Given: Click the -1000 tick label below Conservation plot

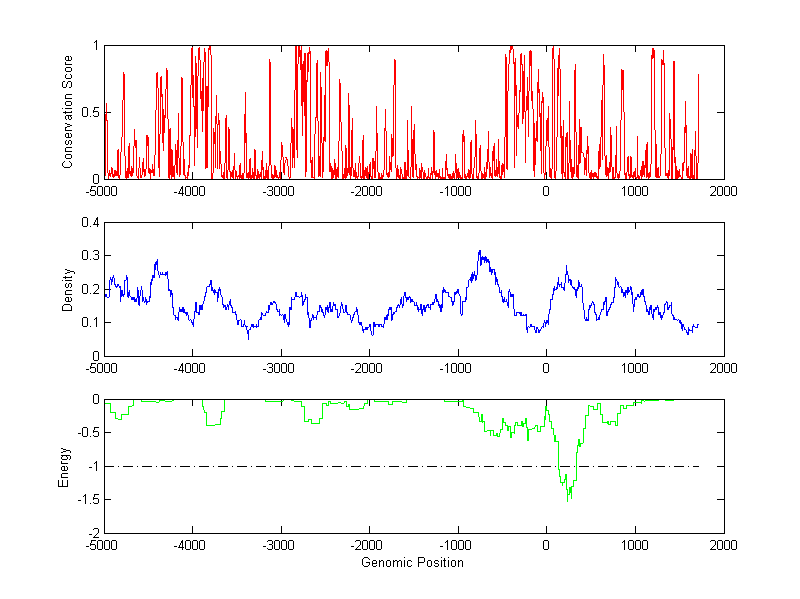Looking at the screenshot, I should (x=457, y=192).
